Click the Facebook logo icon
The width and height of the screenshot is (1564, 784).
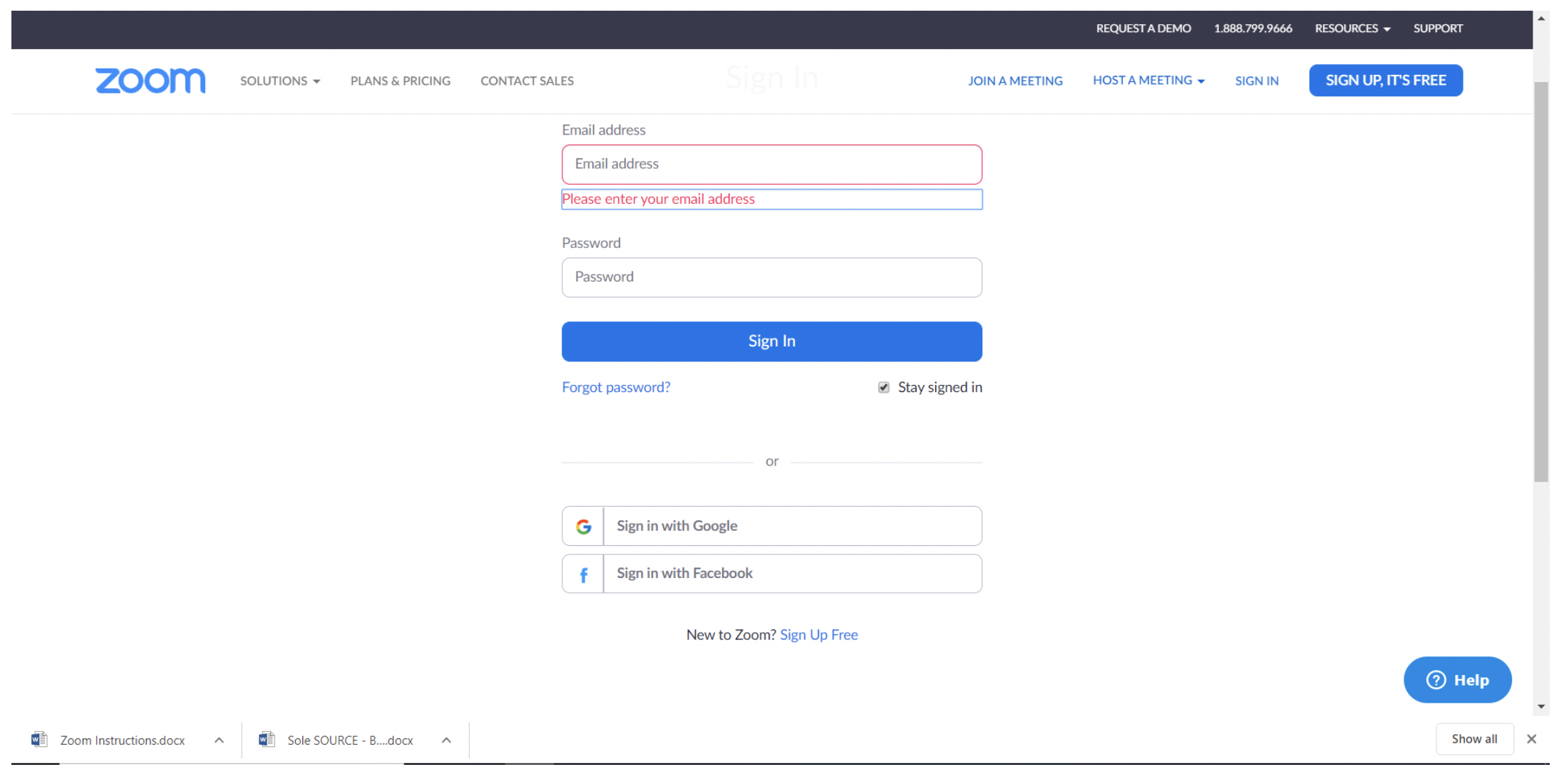point(584,574)
